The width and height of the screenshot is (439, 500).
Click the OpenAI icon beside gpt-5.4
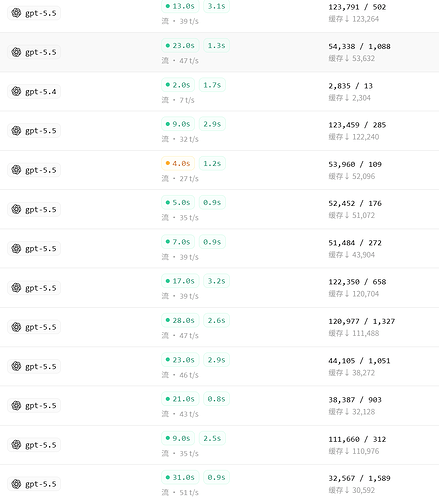point(16,91)
